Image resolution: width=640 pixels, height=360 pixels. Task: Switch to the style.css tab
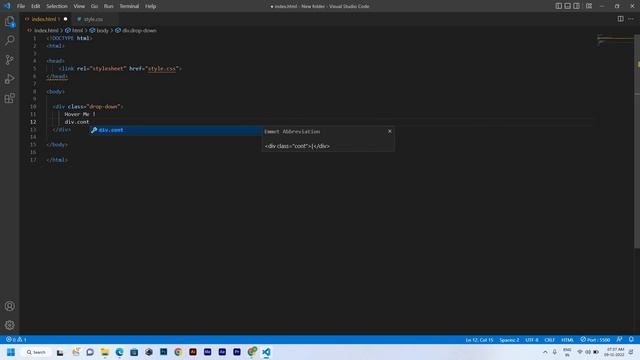93,19
